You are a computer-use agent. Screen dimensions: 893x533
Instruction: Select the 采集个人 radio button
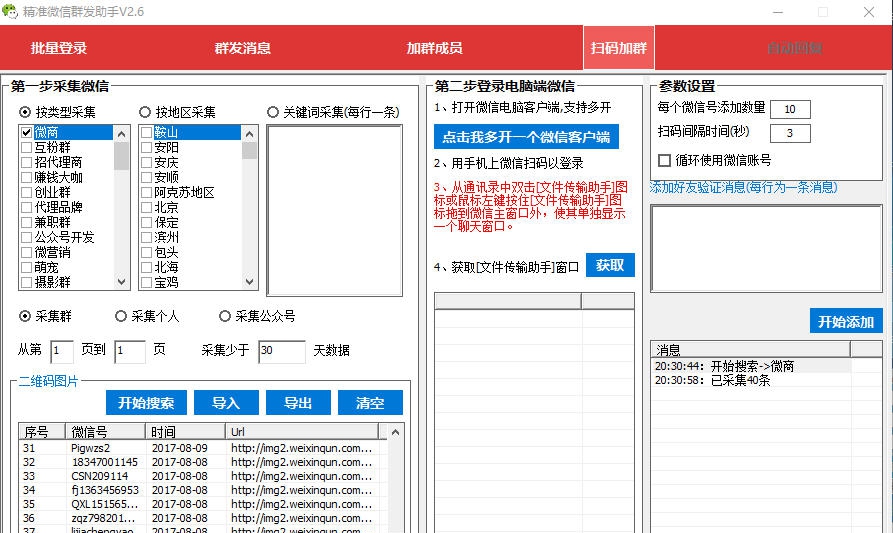[x=121, y=316]
